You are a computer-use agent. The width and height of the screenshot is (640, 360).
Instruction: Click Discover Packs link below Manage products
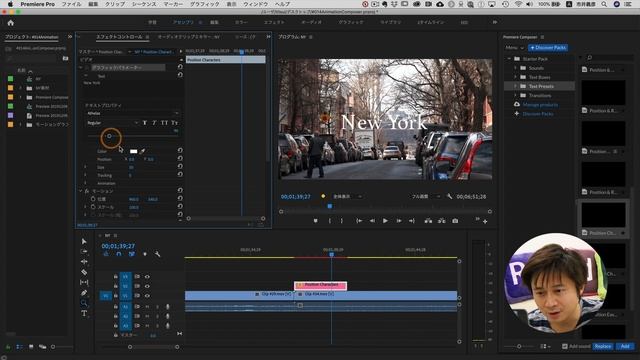(538, 114)
